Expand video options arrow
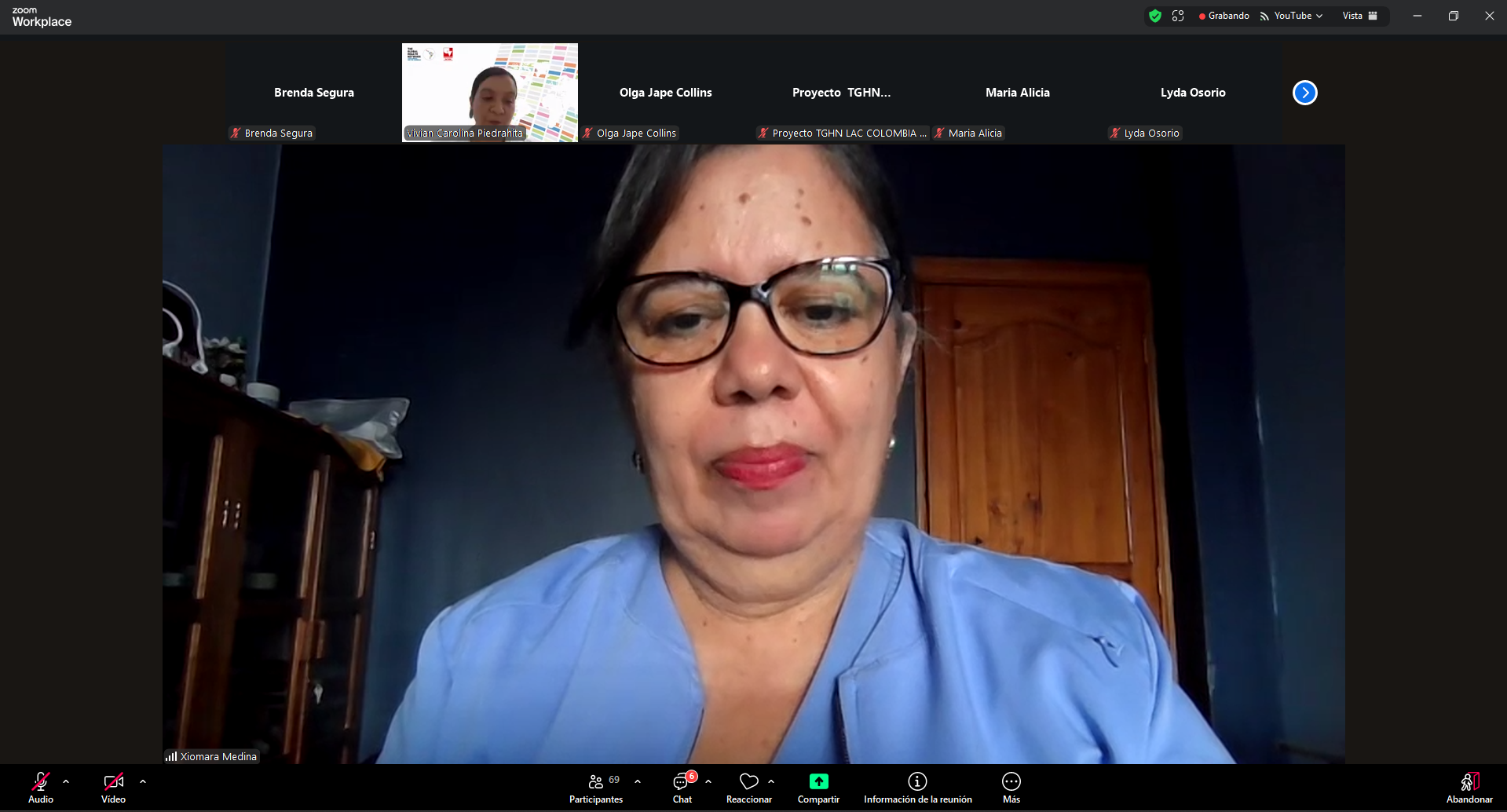The width and height of the screenshot is (1507, 812). click(x=143, y=782)
